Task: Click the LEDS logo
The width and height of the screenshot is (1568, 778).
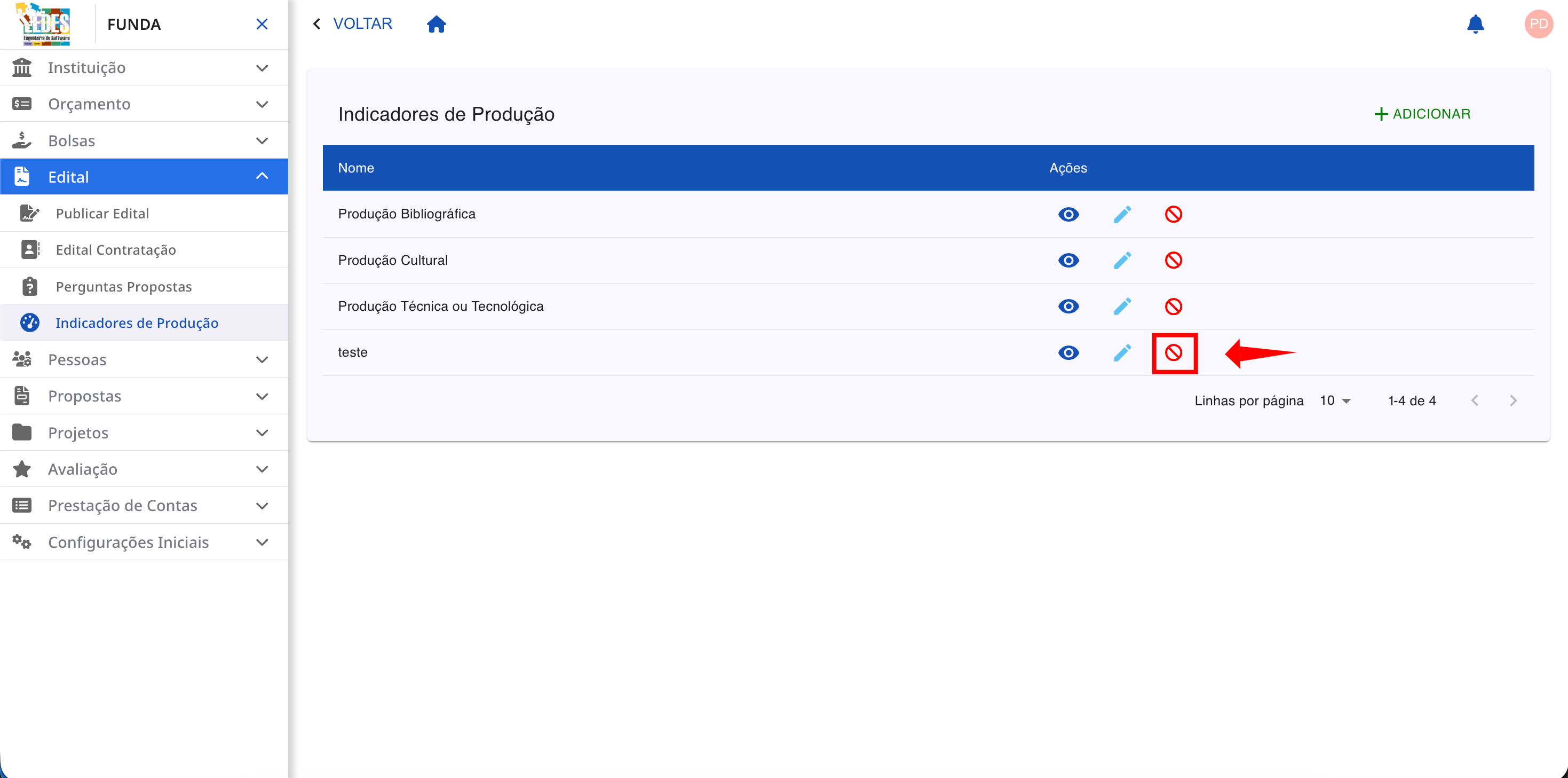Action: [44, 23]
